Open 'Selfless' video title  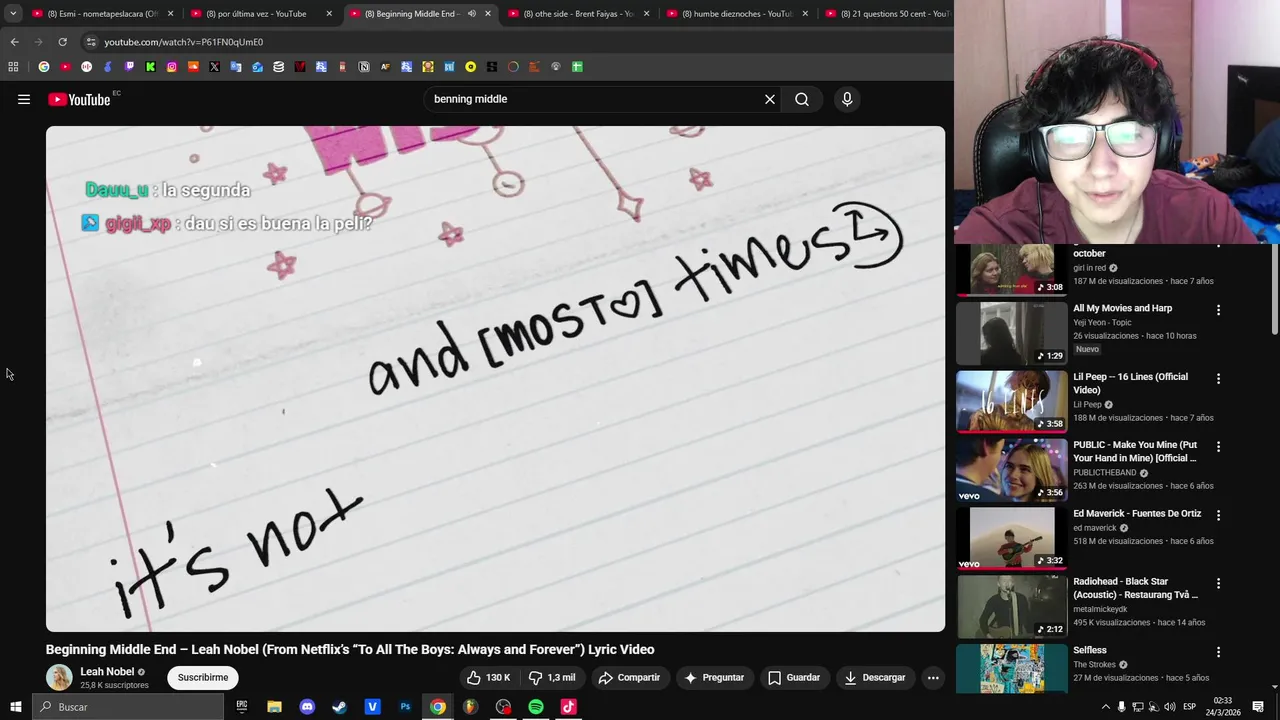pyautogui.click(x=1090, y=650)
